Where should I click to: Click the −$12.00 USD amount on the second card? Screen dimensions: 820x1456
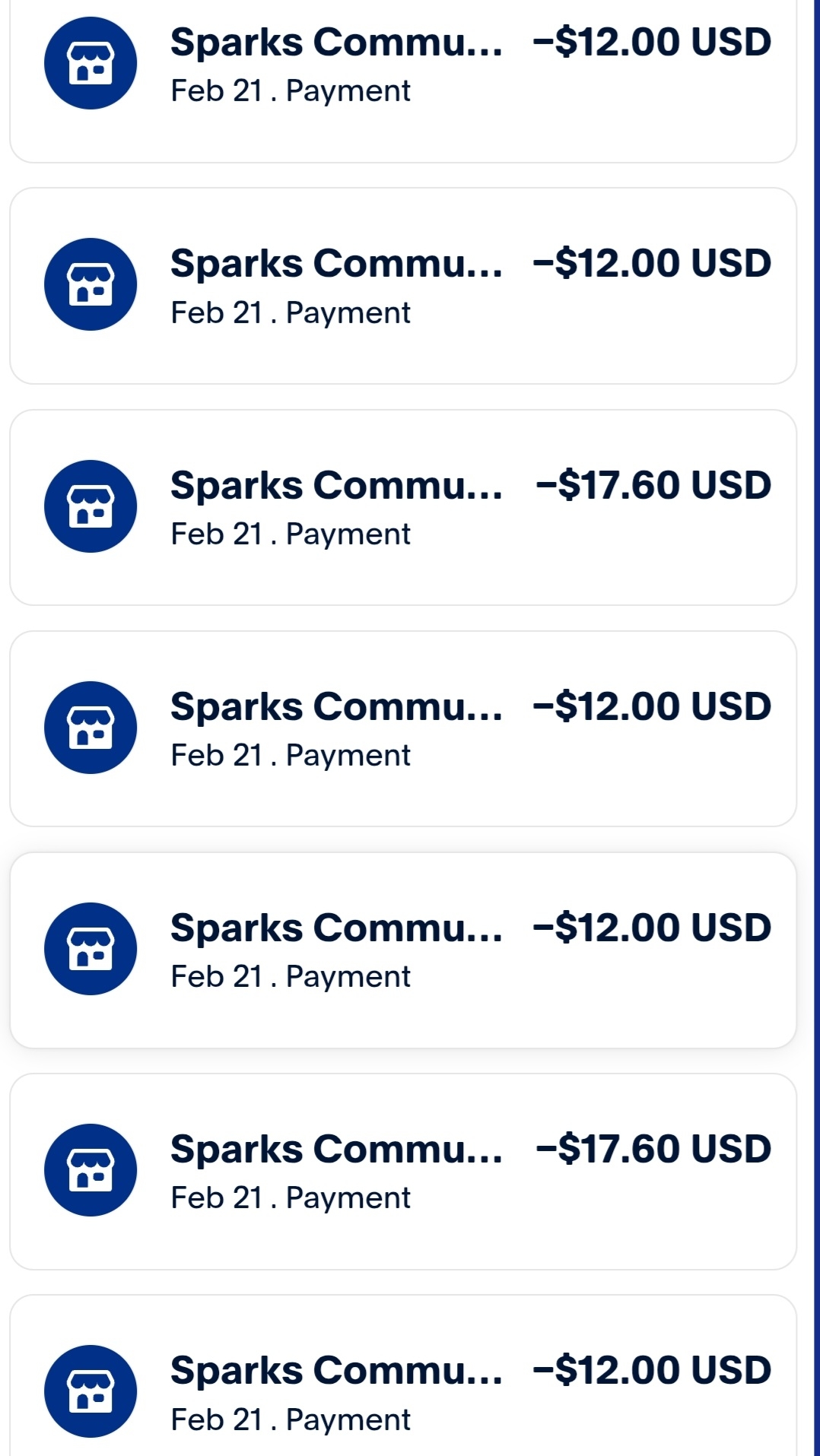click(x=652, y=264)
